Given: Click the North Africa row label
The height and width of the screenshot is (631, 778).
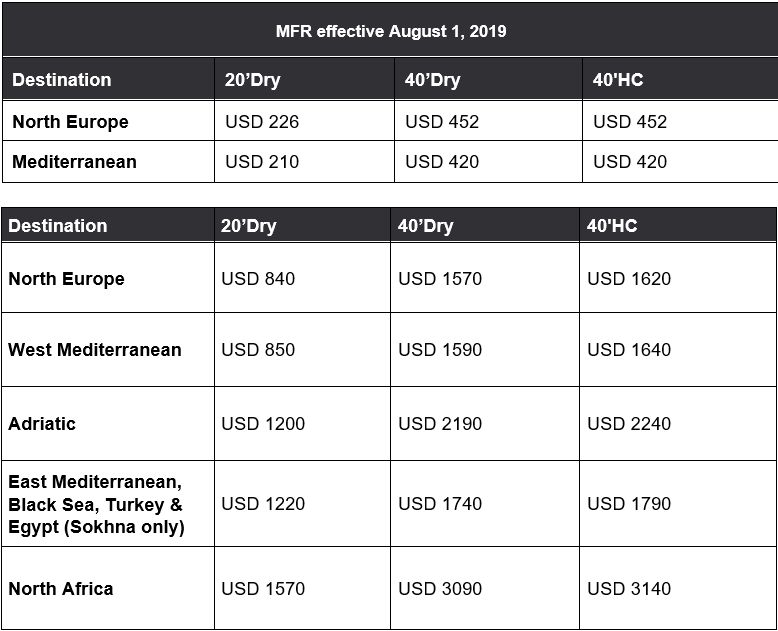Looking at the screenshot, I should click(x=61, y=589).
